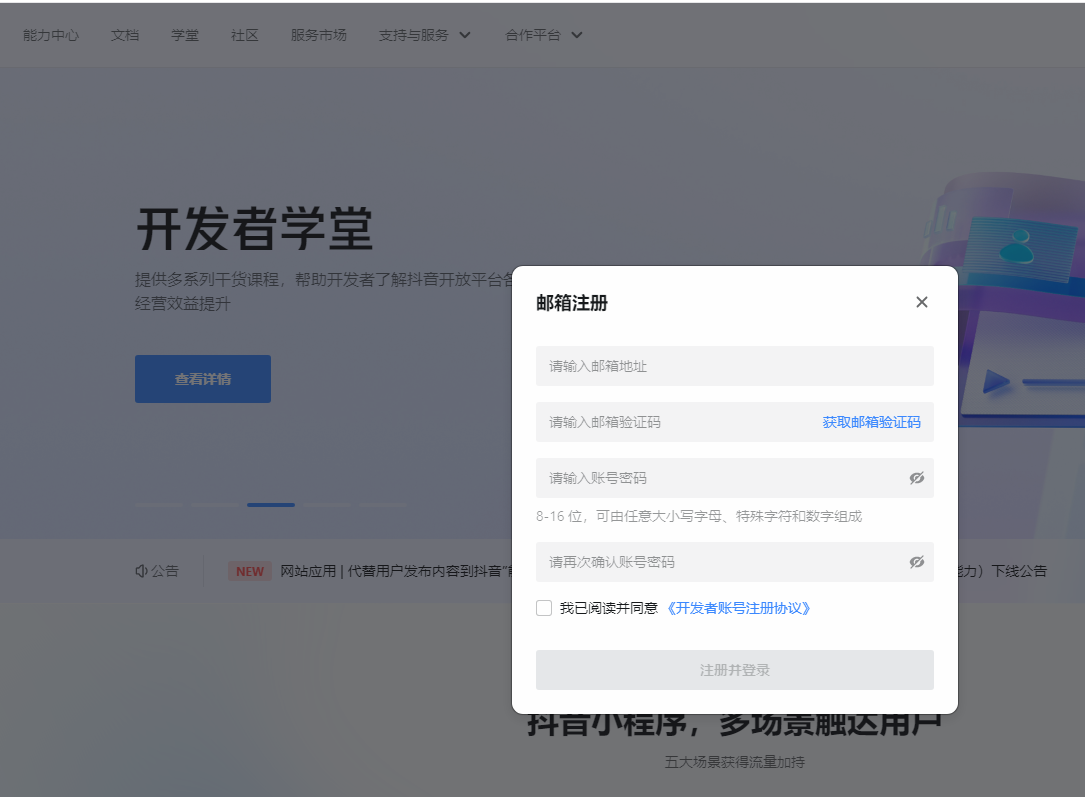The image size is (1085, 797).
Task: Open the 《开发者账号注册协议》 link
Action: 738,608
